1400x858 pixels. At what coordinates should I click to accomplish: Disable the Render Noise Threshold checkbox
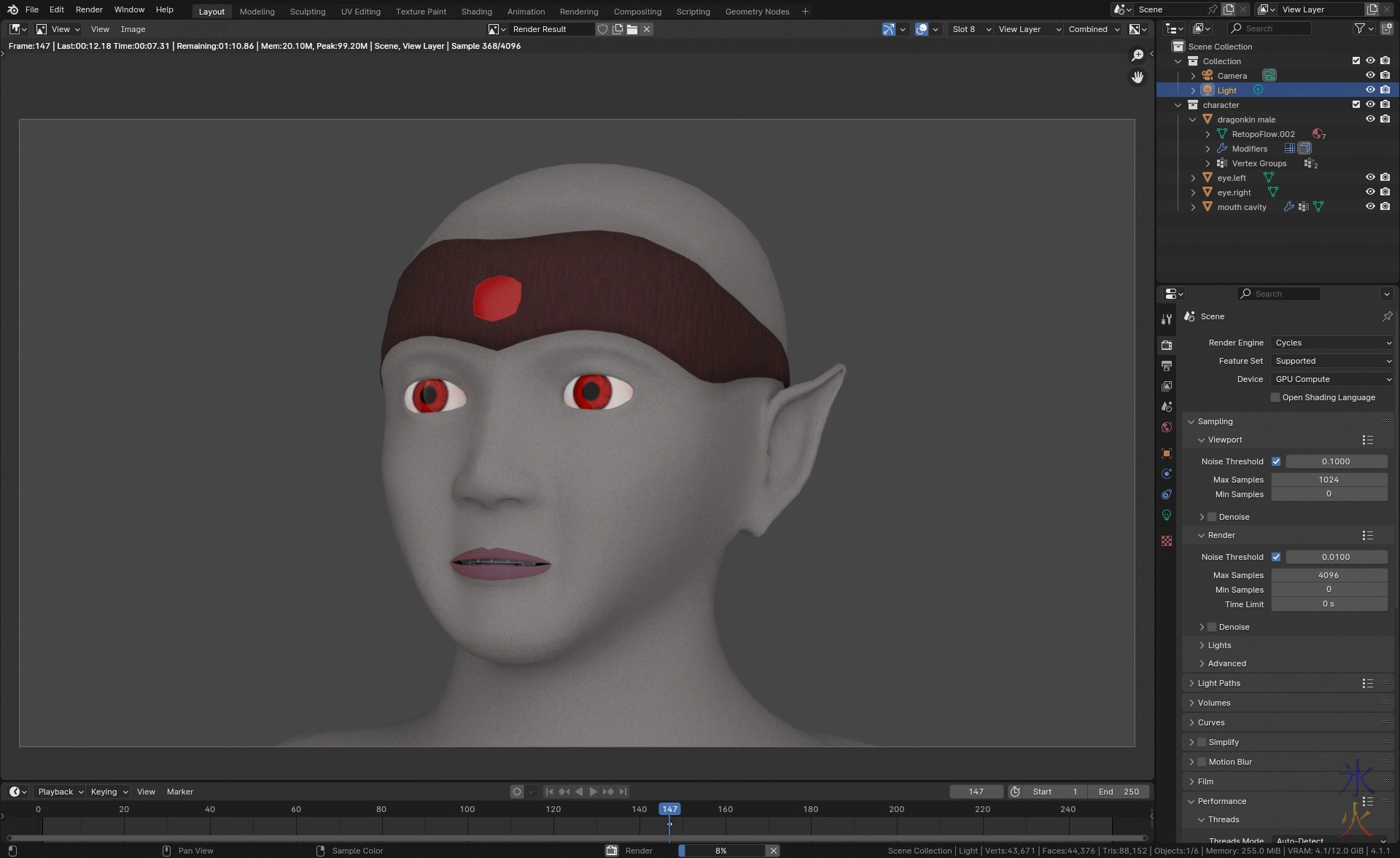pos(1276,557)
